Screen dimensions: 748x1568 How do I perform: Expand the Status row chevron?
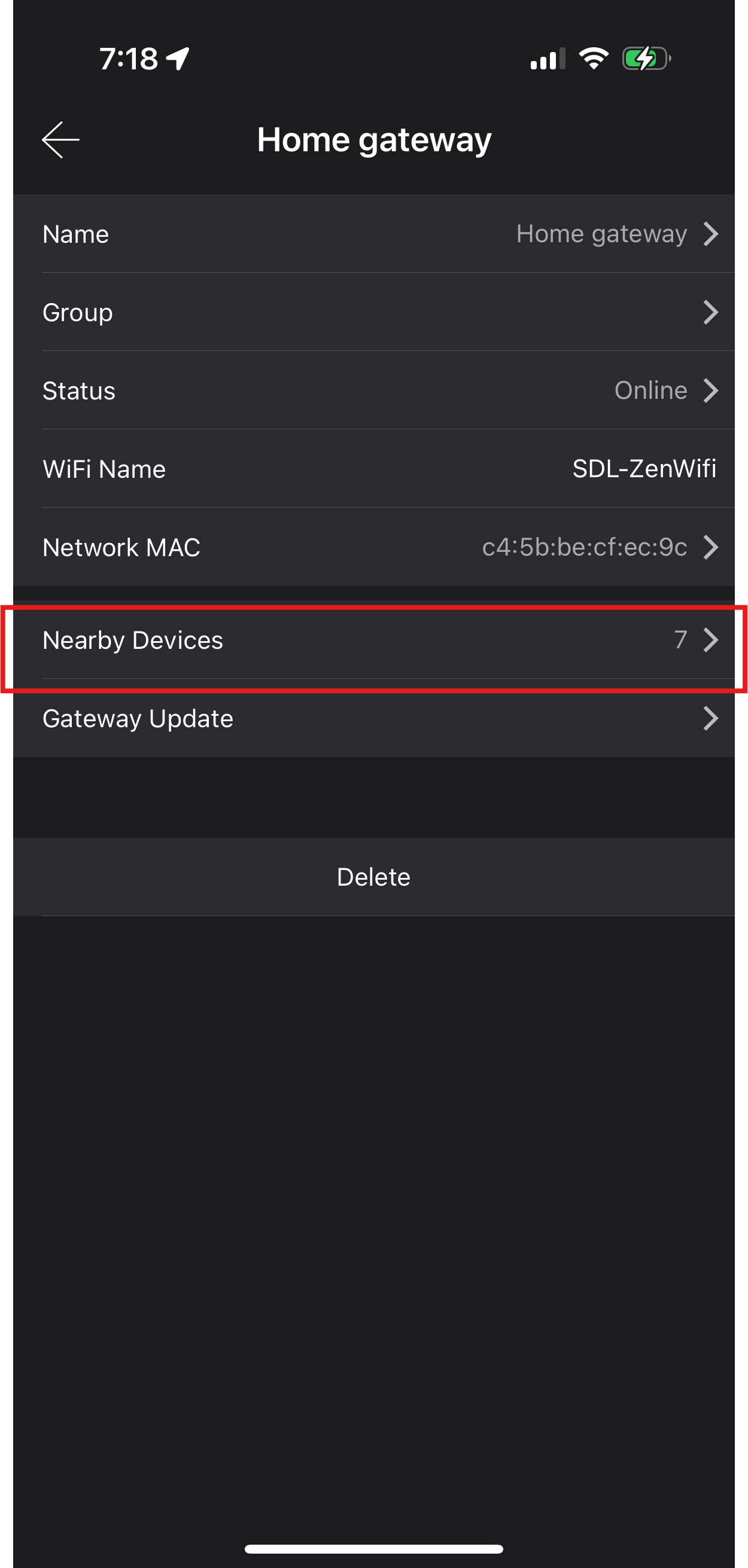710,391
